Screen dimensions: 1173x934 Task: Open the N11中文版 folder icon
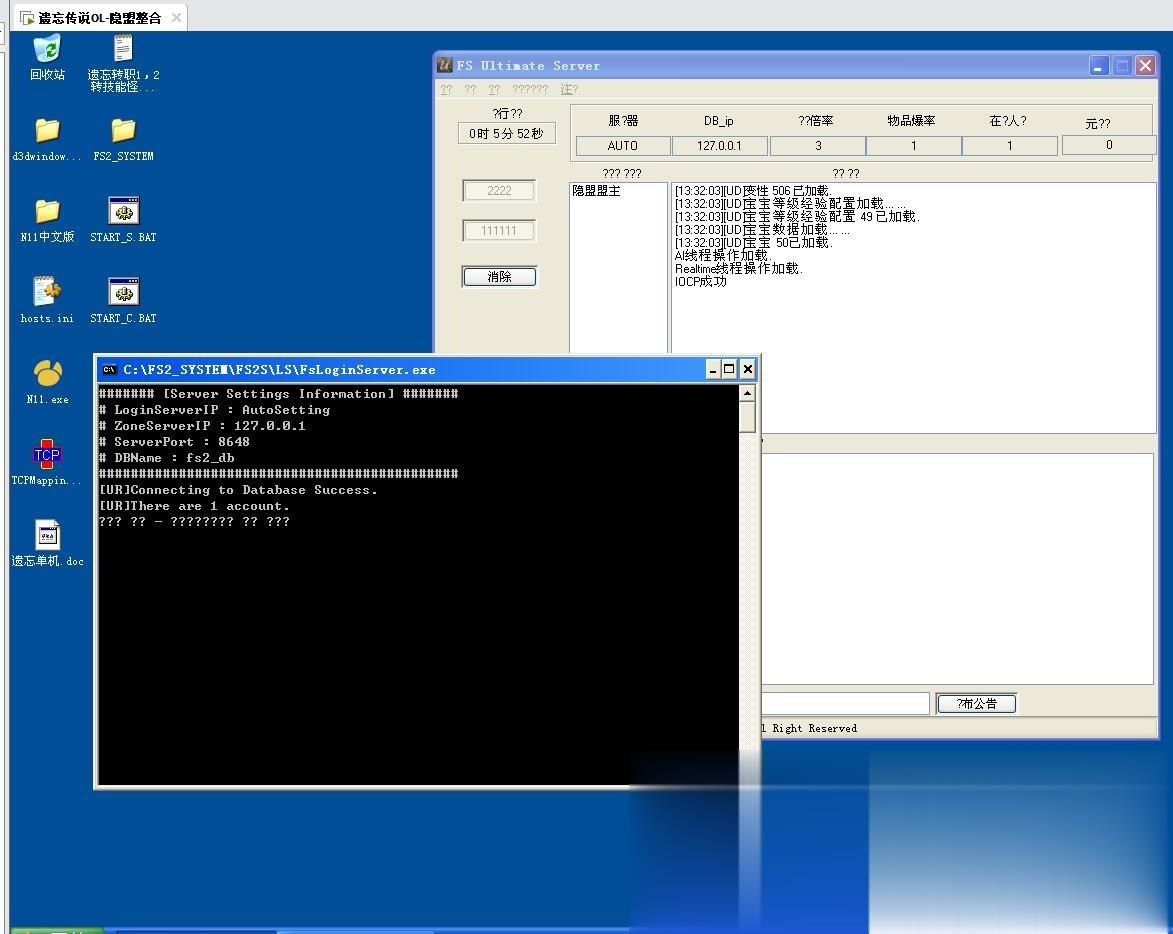click(47, 220)
